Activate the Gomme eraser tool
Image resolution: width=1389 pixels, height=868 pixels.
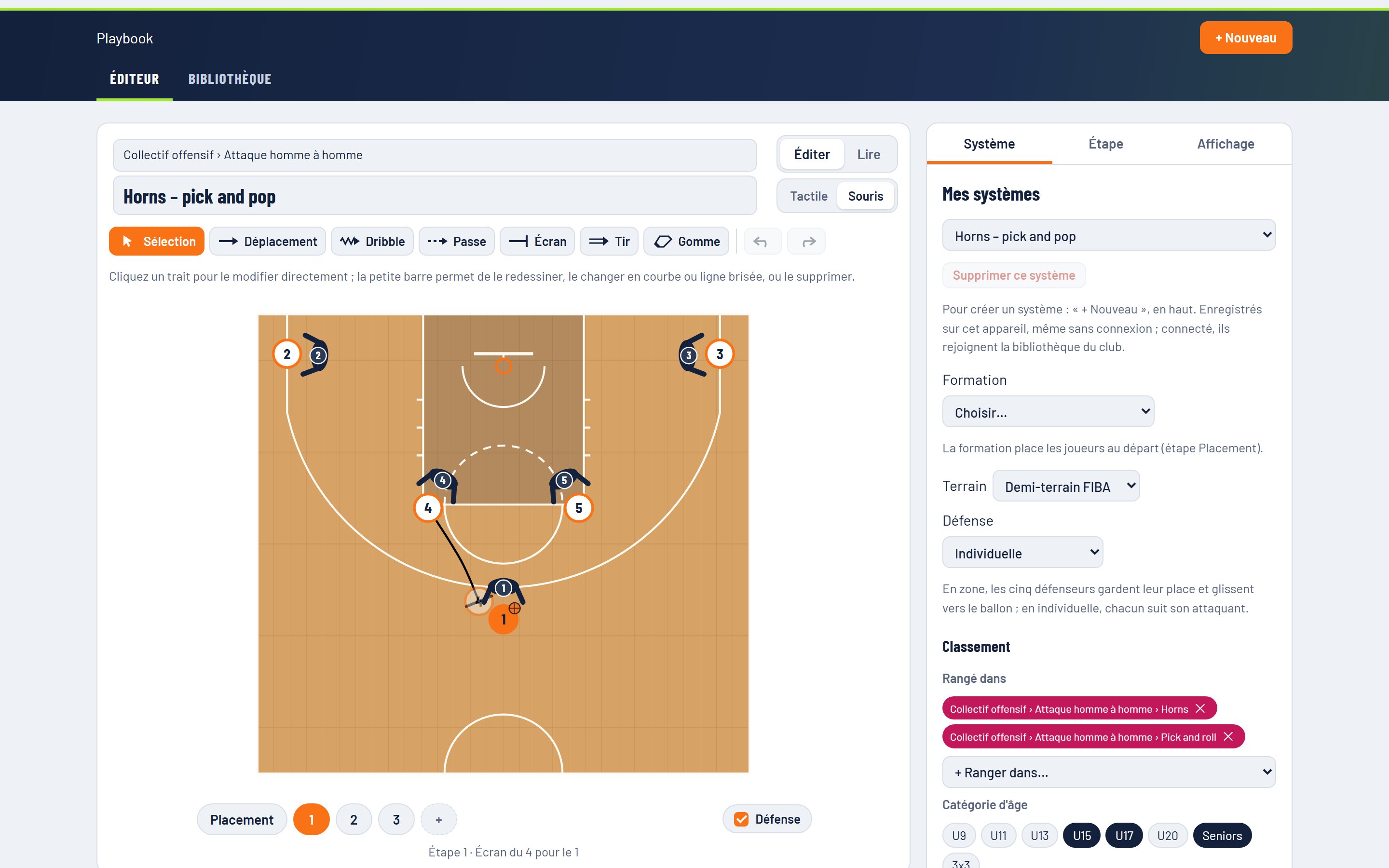click(x=686, y=241)
